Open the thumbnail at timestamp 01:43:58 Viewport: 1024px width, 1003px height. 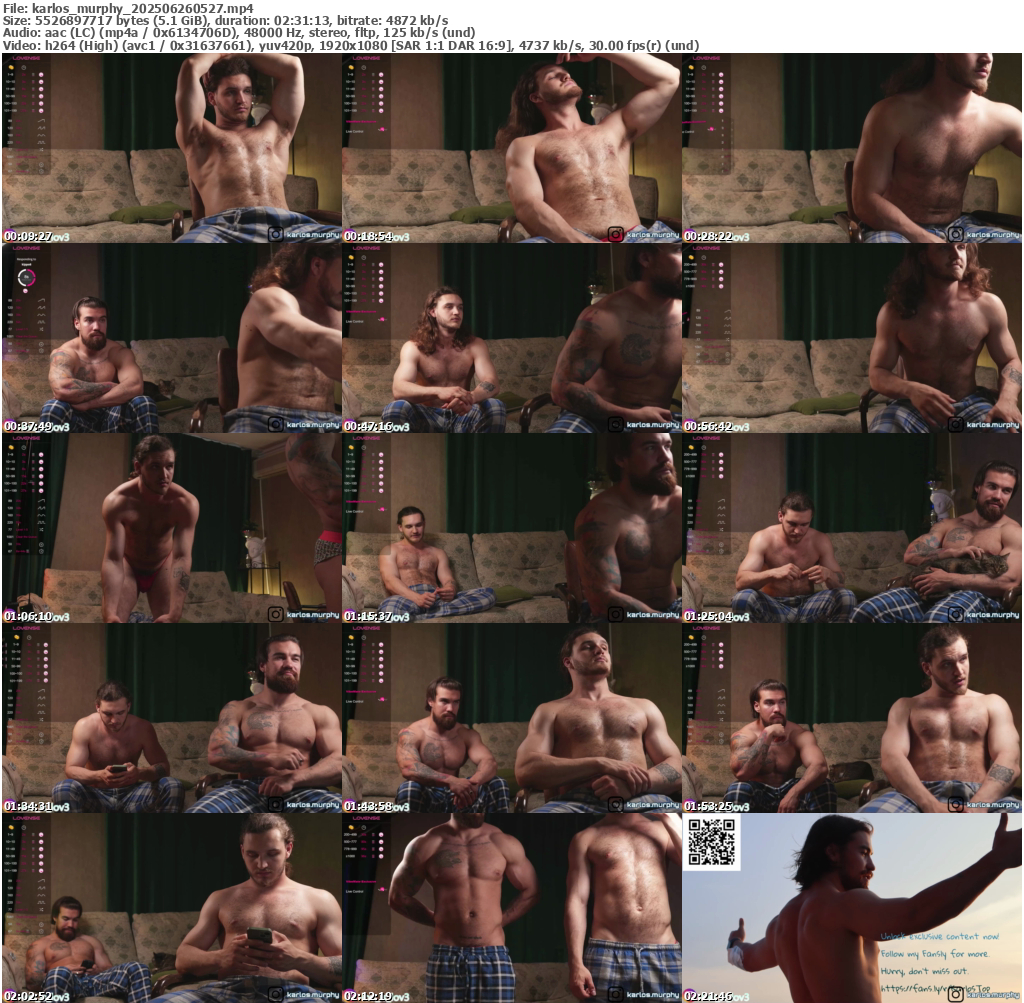tap(512, 717)
